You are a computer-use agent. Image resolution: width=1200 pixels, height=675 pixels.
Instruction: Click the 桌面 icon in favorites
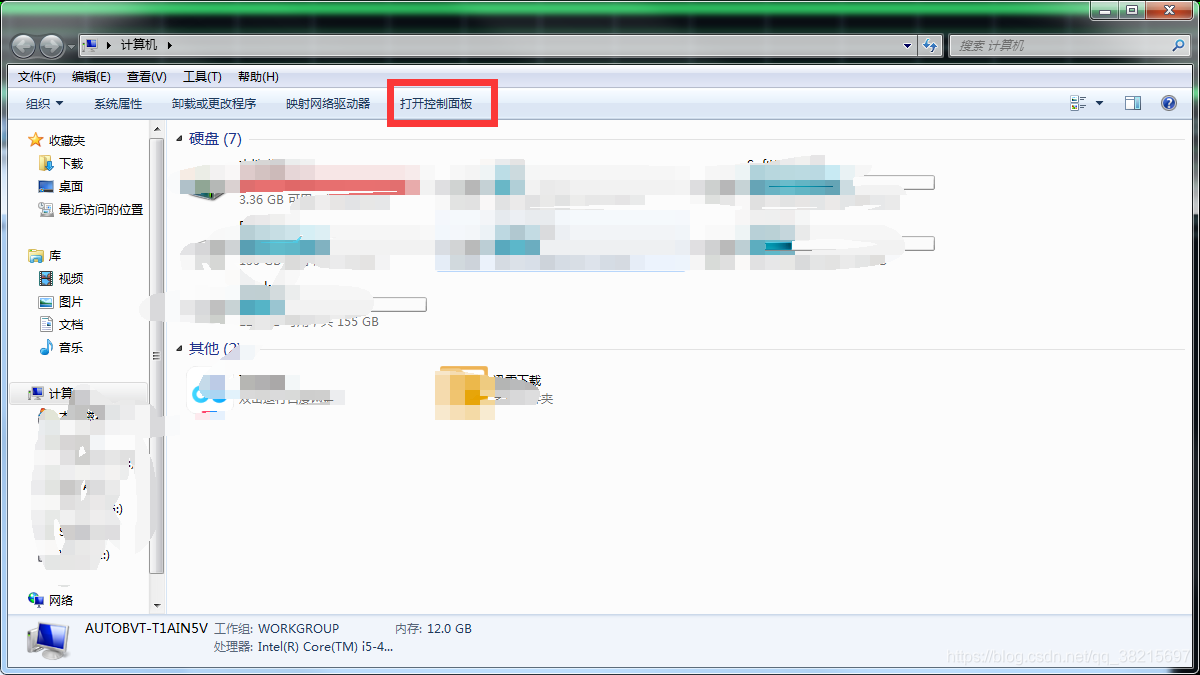point(45,186)
